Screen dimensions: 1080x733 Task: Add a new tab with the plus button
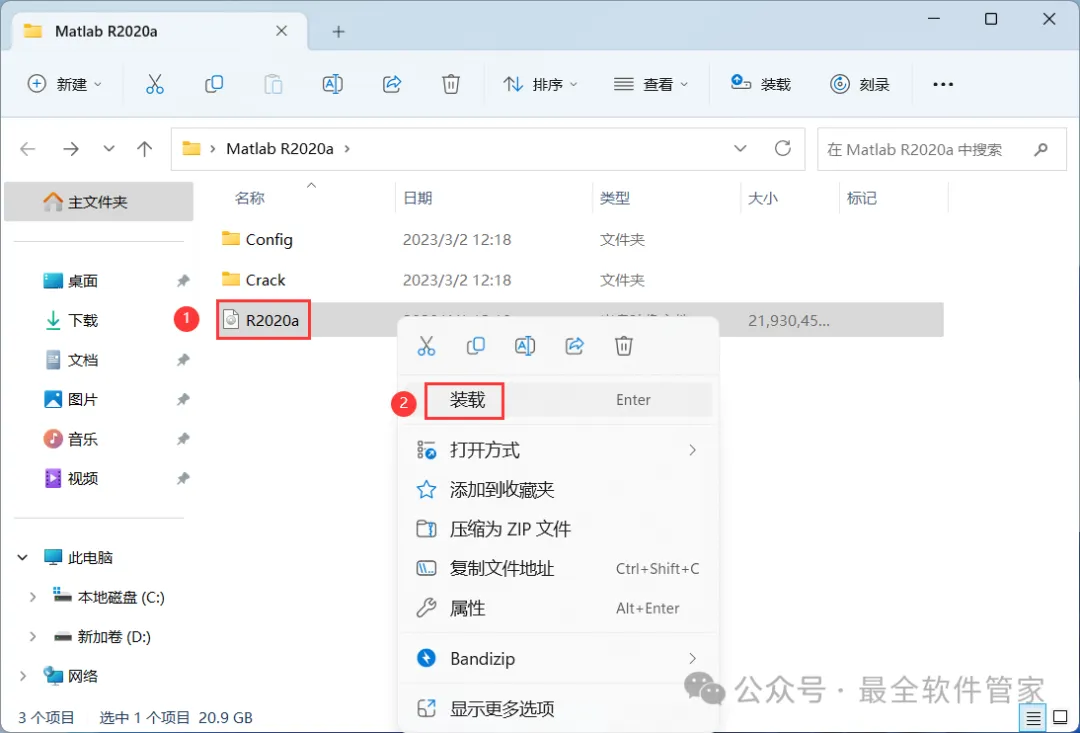click(x=338, y=32)
